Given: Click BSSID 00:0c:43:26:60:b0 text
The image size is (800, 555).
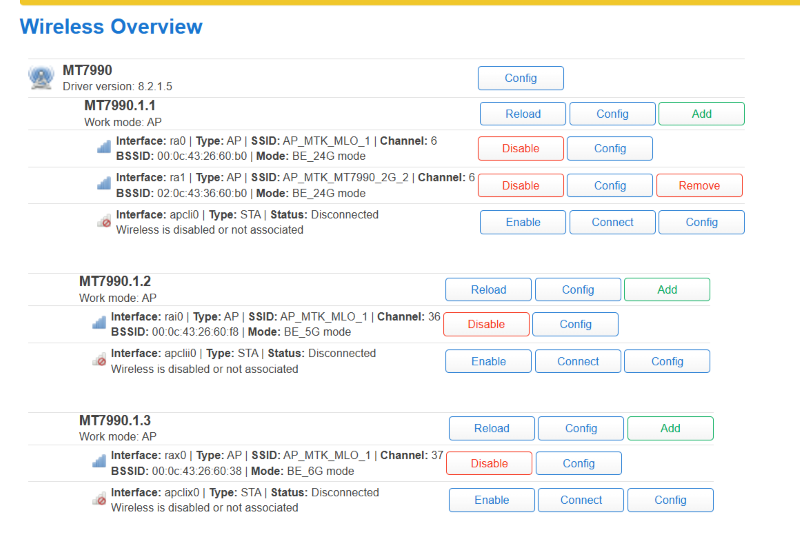Looking at the screenshot, I should [x=182, y=156].
